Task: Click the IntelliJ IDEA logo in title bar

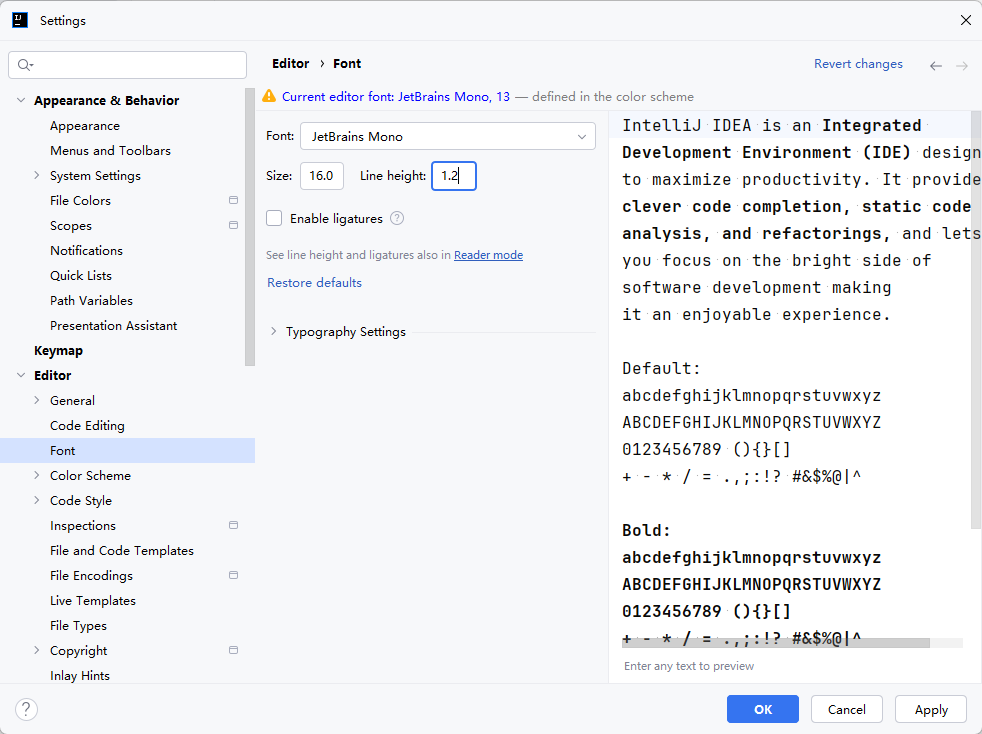Action: (x=20, y=20)
